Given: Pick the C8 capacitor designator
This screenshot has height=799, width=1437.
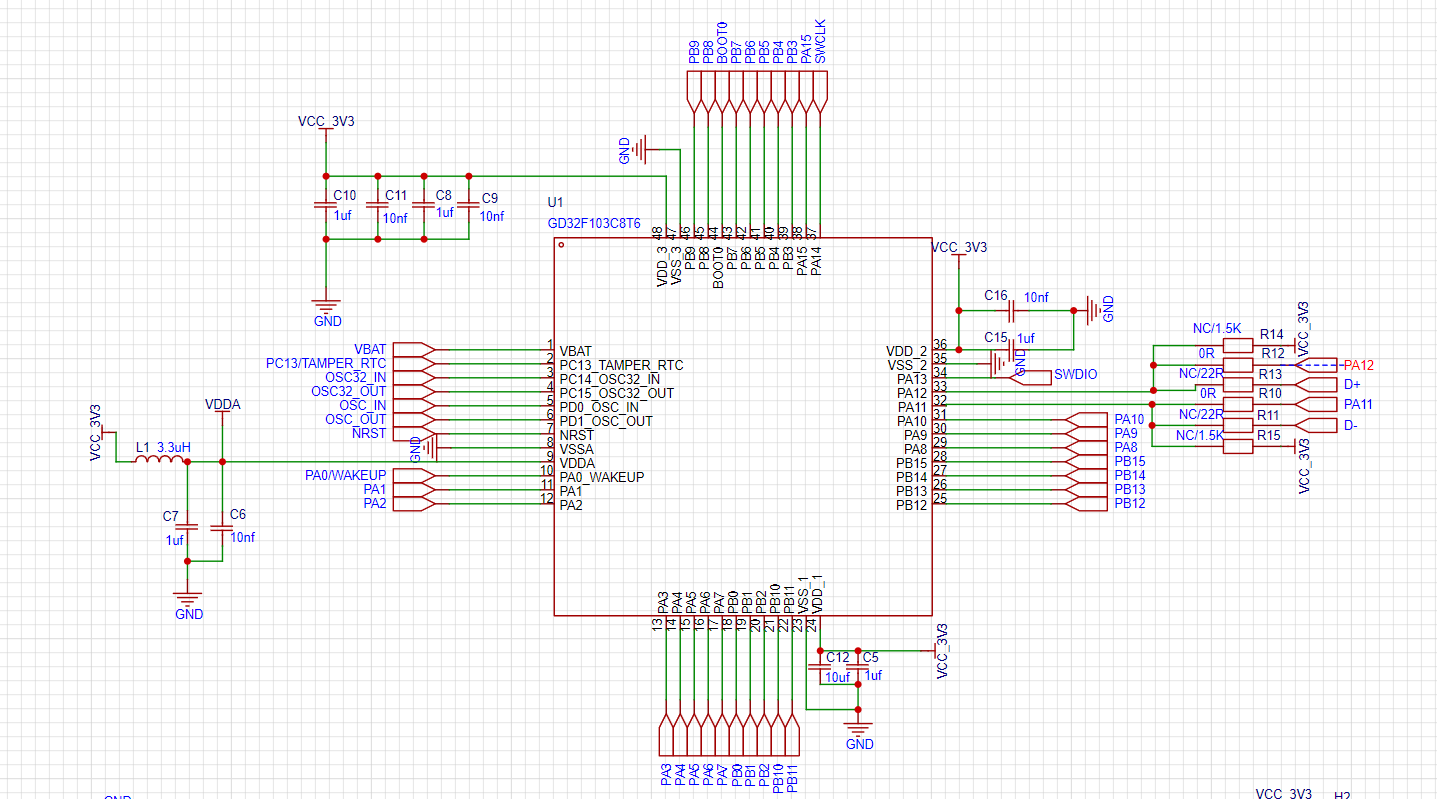Looking at the screenshot, I should [x=444, y=196].
